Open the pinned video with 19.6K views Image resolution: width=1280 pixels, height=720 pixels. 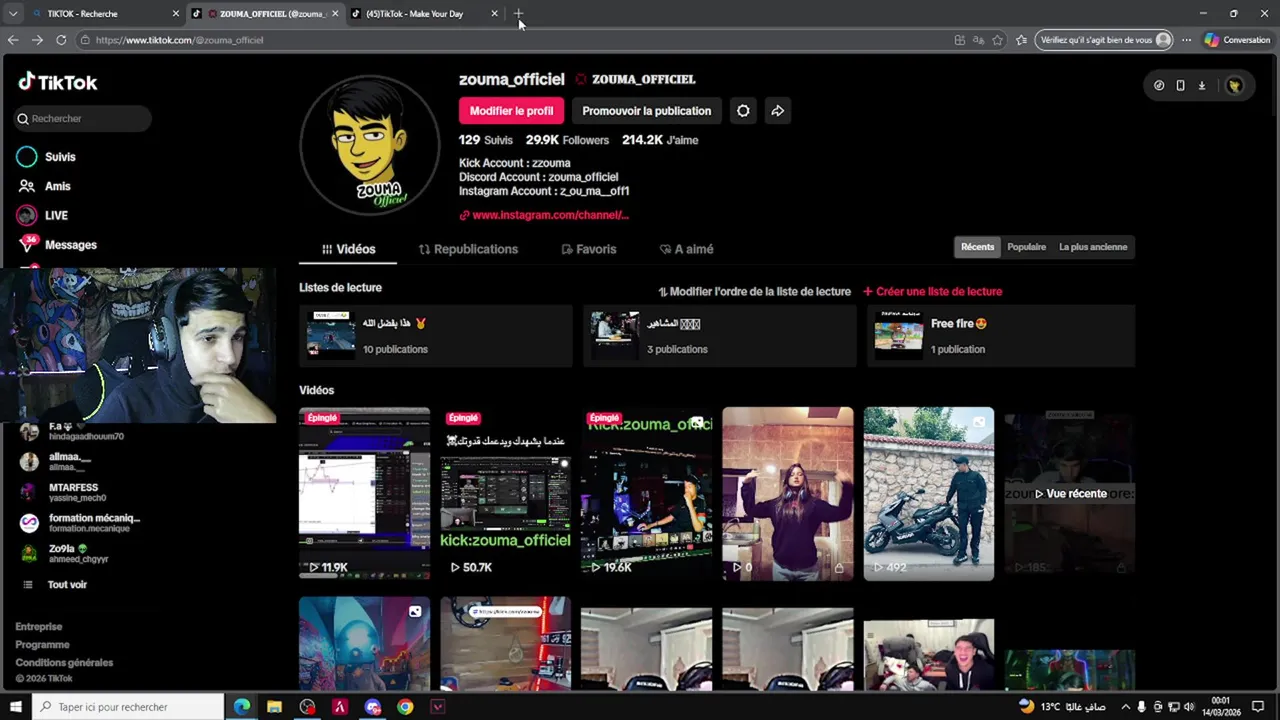point(646,493)
